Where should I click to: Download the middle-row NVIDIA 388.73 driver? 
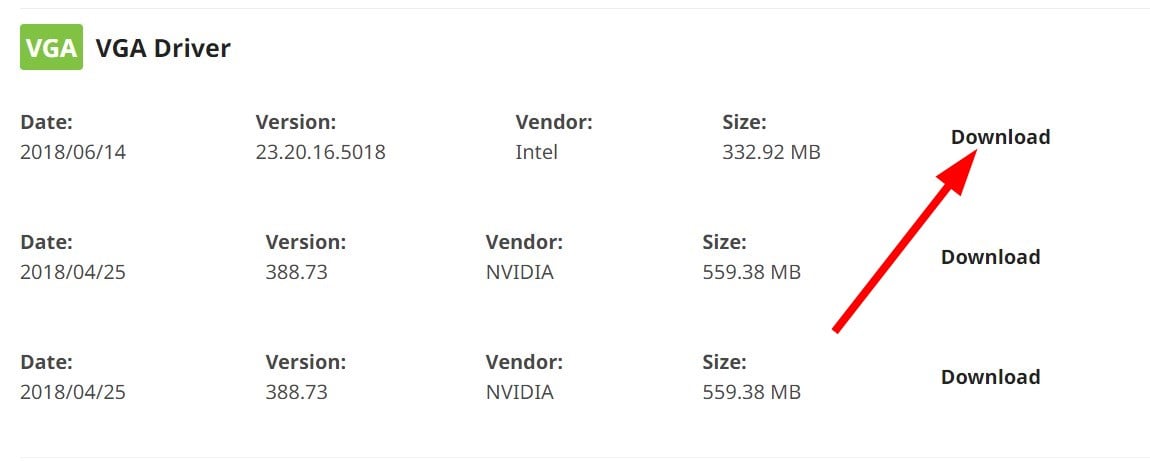[990, 257]
